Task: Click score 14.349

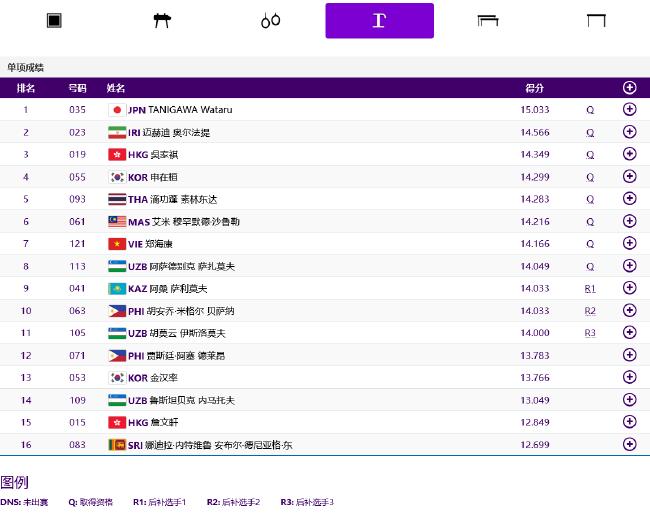Action: (x=535, y=155)
